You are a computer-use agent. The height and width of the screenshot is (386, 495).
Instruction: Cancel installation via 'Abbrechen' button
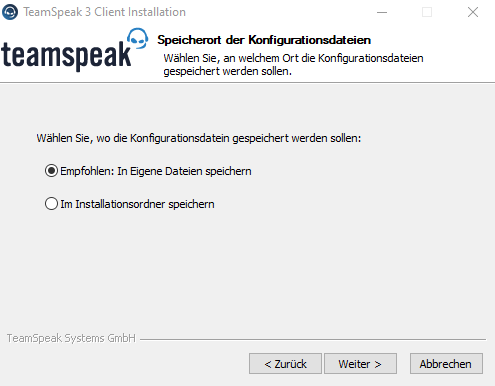[446, 364]
